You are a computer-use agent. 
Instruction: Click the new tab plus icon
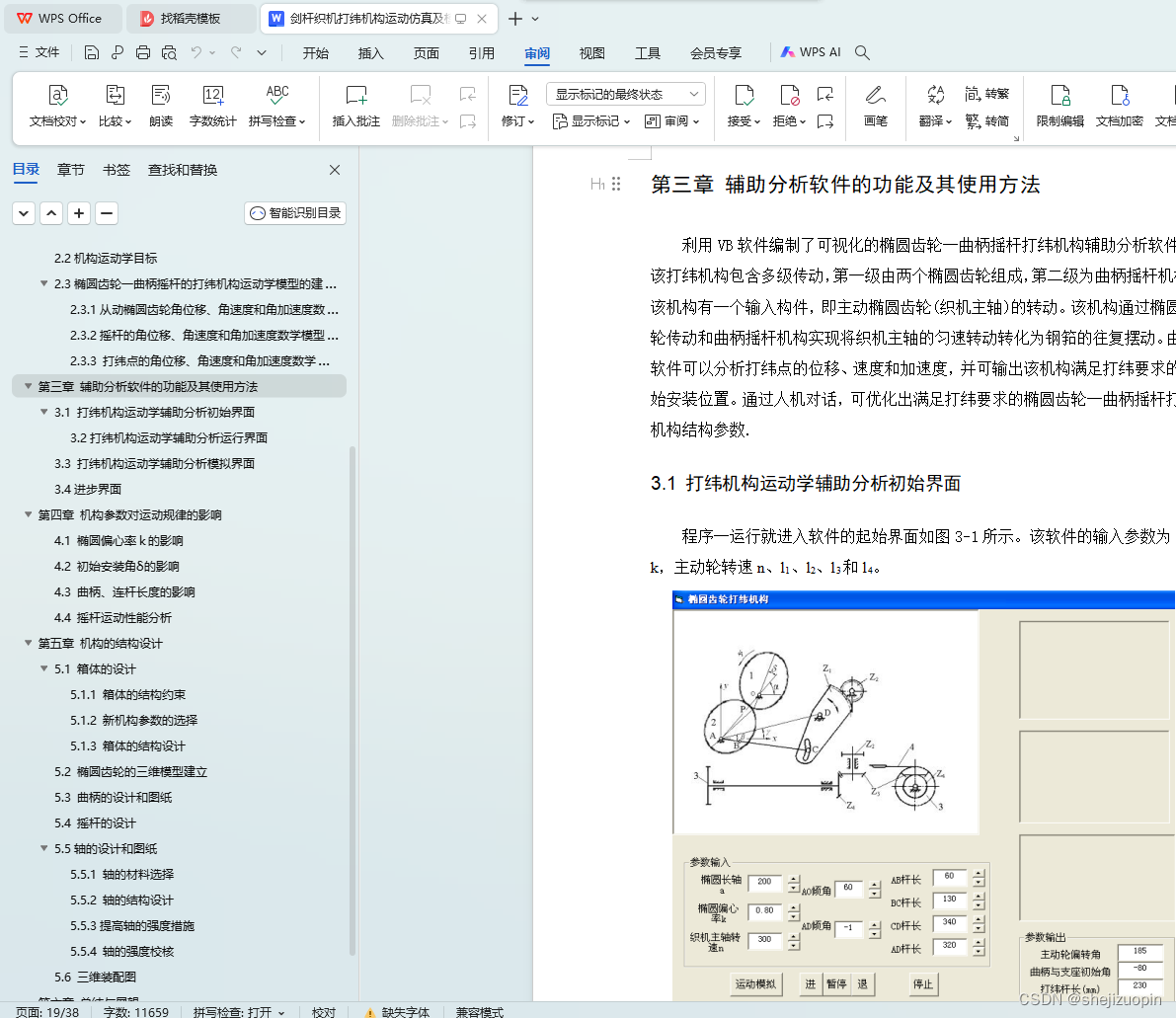515,19
